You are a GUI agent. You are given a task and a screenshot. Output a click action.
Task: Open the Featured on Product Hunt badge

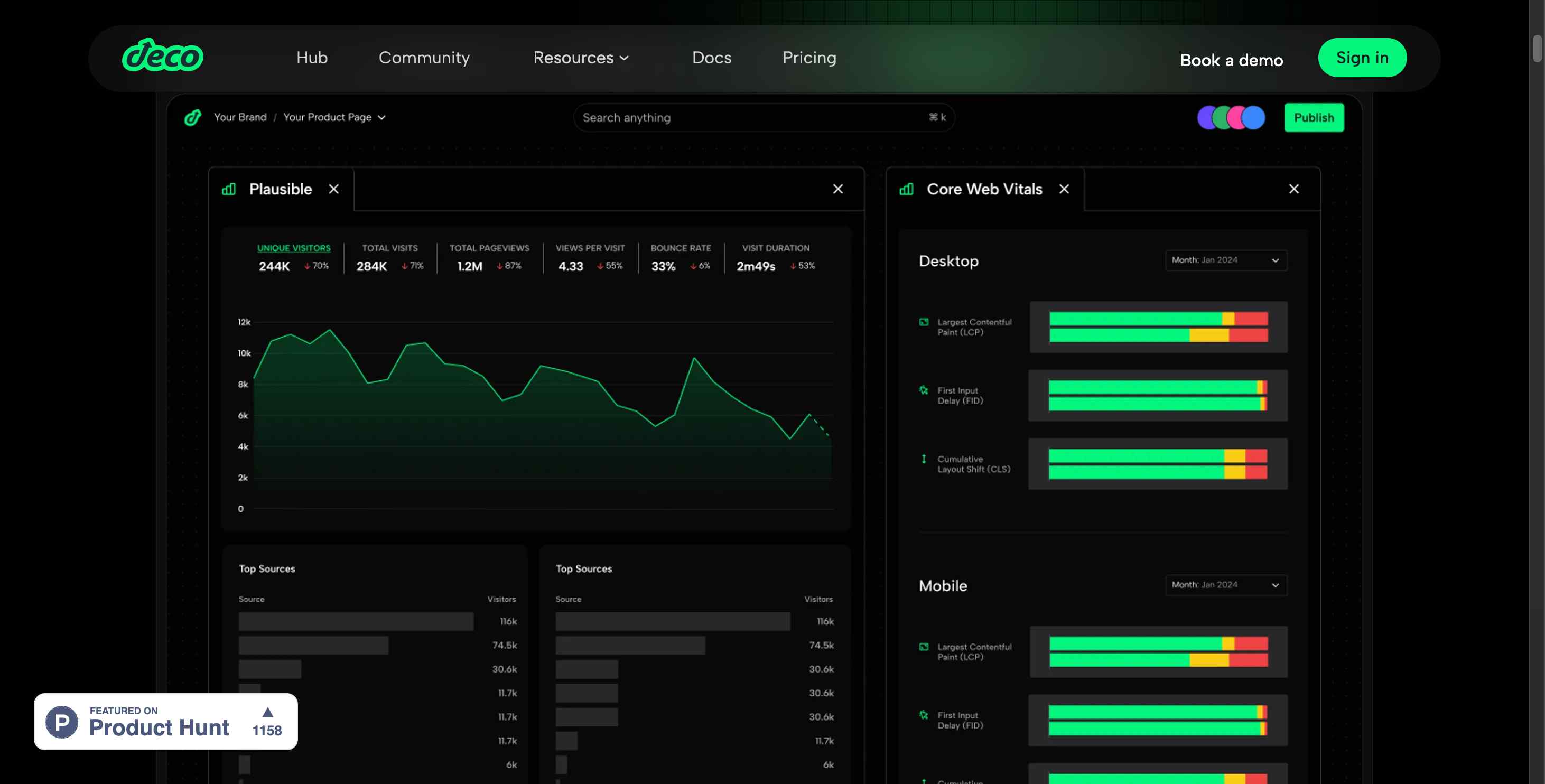coord(165,722)
